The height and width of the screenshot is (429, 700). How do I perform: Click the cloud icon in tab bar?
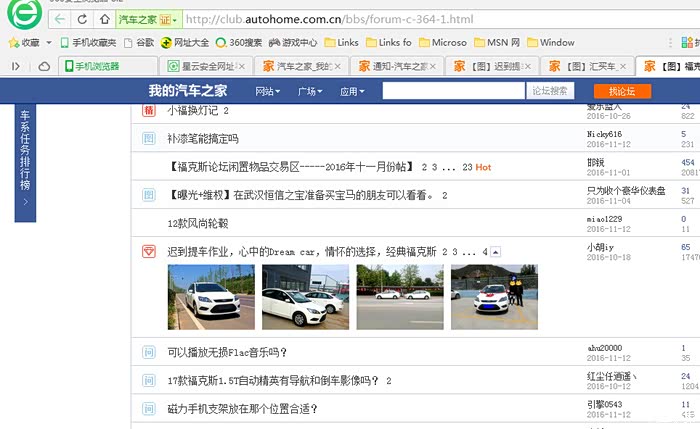click(44, 66)
